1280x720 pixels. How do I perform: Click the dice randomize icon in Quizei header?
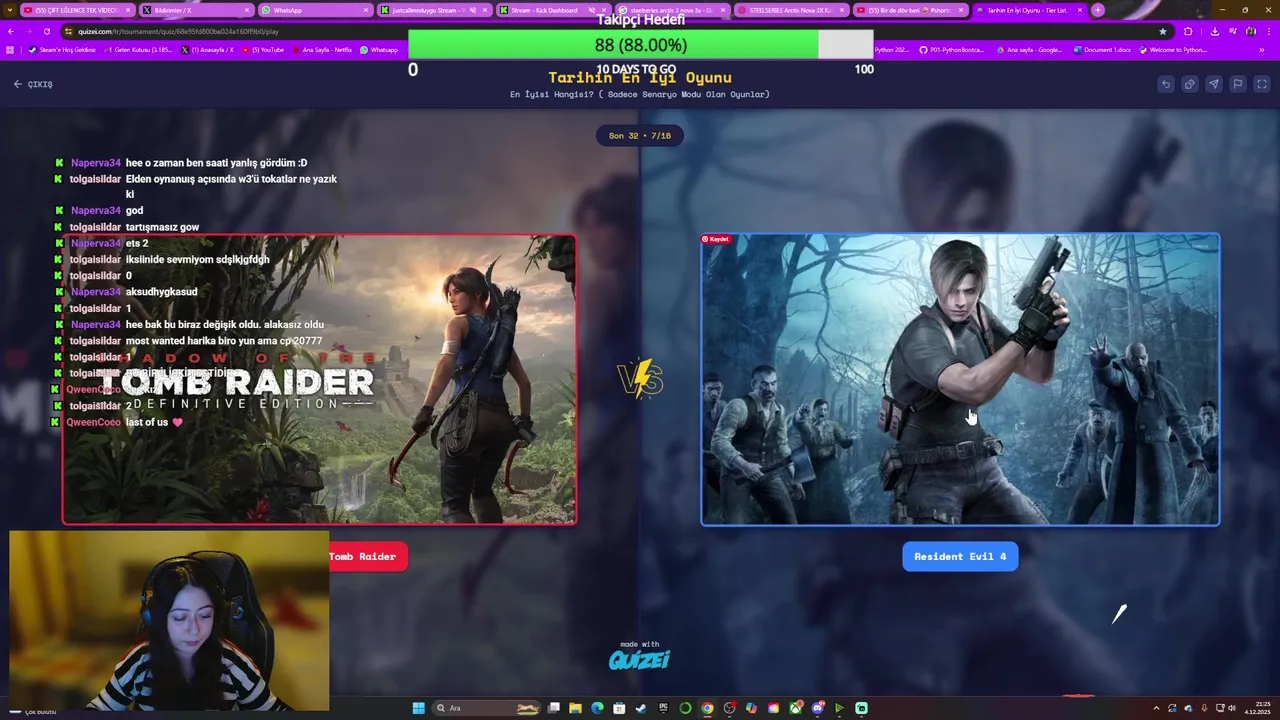[x=1190, y=84]
